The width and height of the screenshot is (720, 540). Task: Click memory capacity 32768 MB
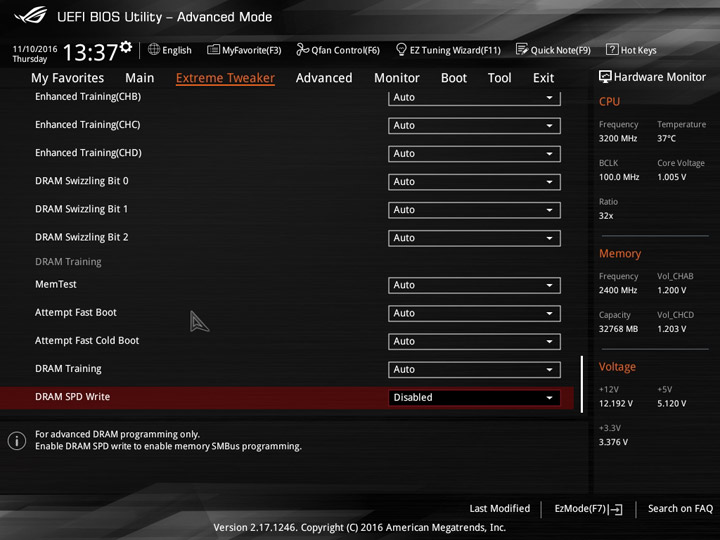tap(618, 329)
